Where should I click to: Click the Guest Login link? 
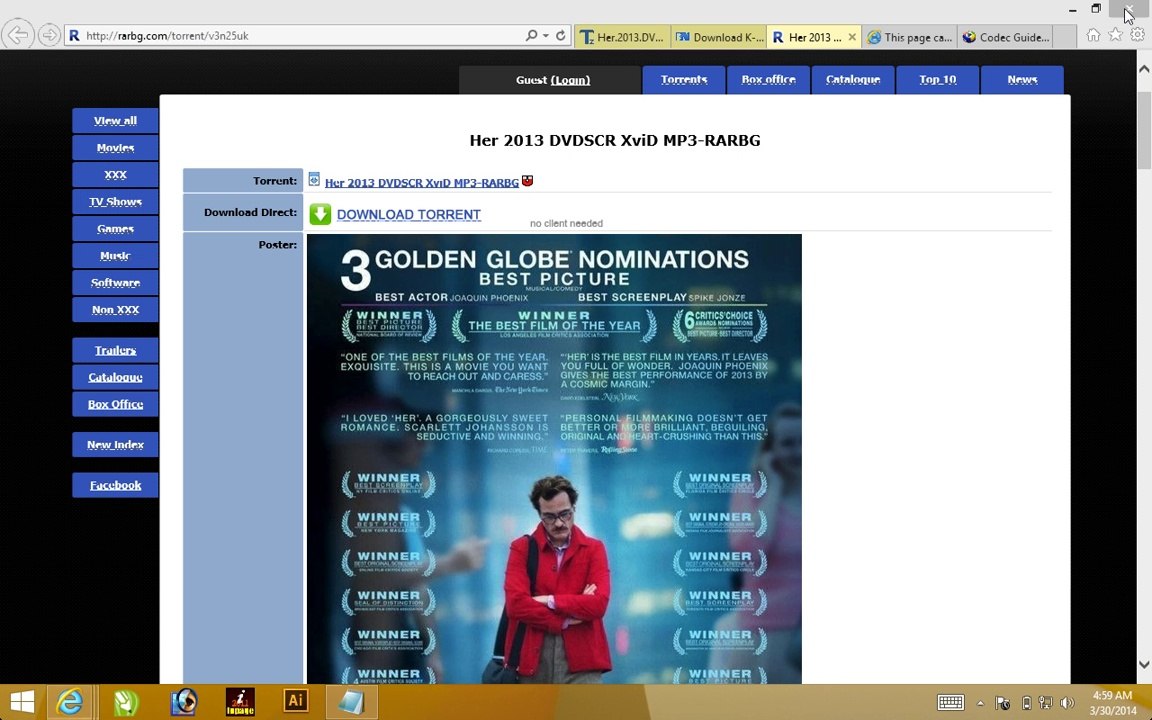click(x=571, y=80)
